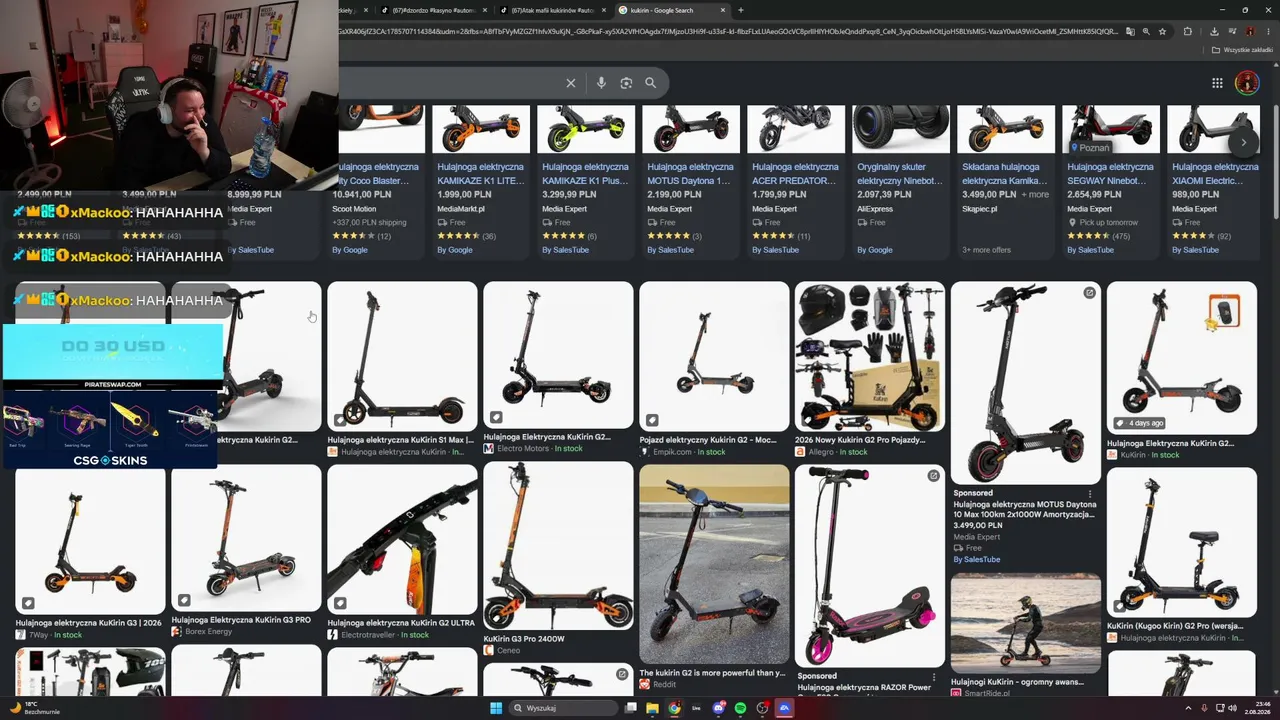Select the 'kukirin - Google Search' tab
Image resolution: width=1280 pixels, height=720 pixels.
click(x=671, y=10)
